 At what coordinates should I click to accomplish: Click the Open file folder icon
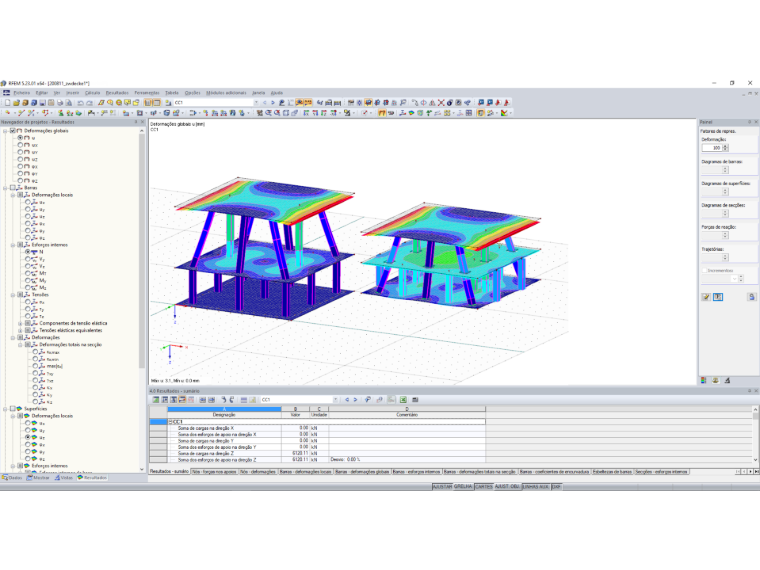click(x=16, y=103)
